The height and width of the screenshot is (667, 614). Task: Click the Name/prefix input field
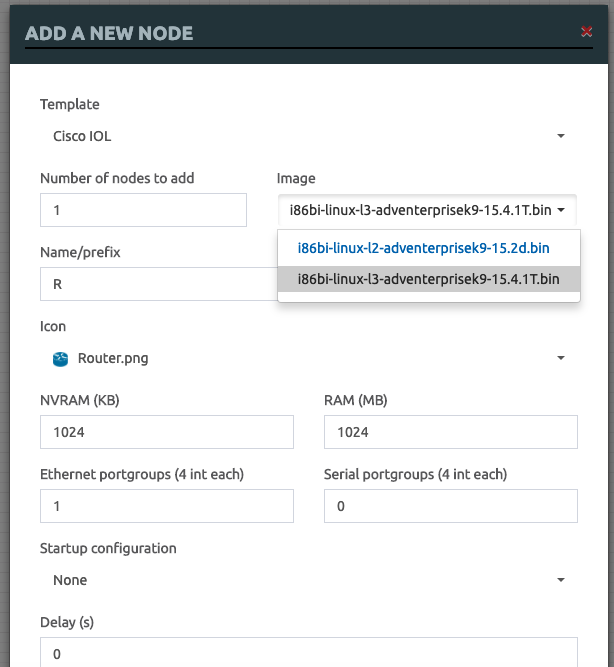(x=159, y=284)
